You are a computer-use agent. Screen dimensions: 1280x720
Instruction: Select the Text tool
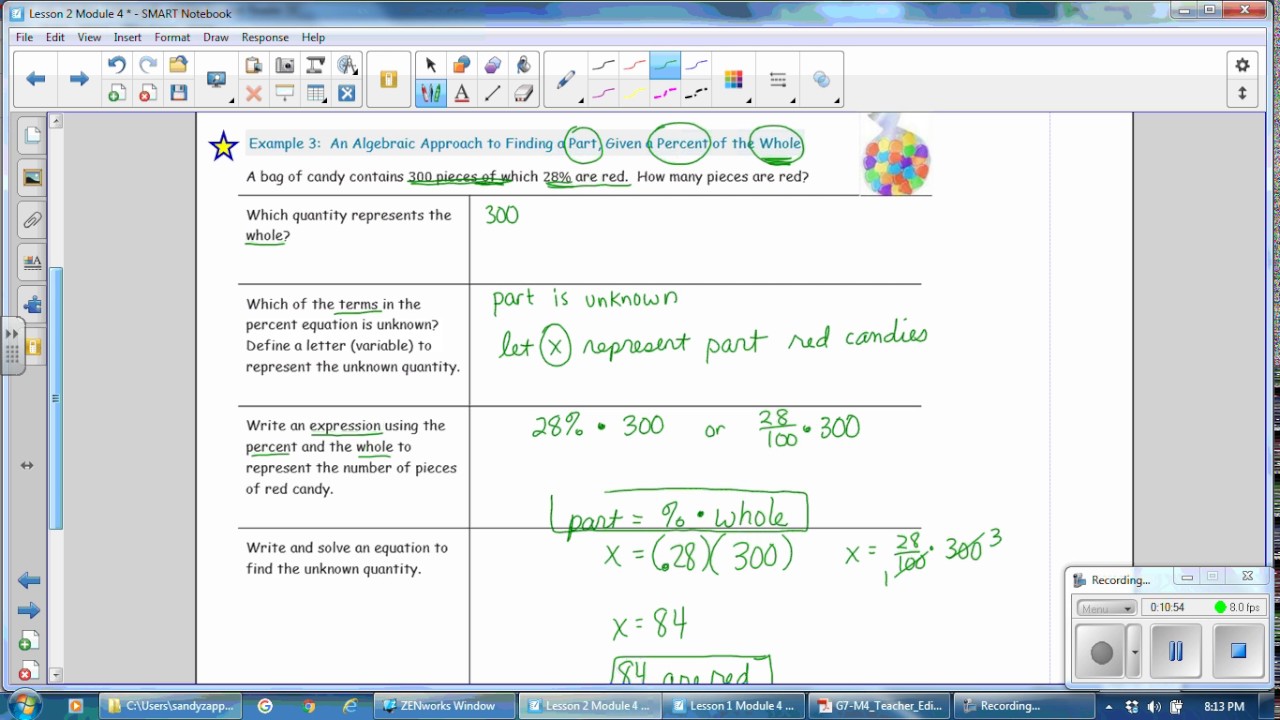pyautogui.click(x=462, y=94)
